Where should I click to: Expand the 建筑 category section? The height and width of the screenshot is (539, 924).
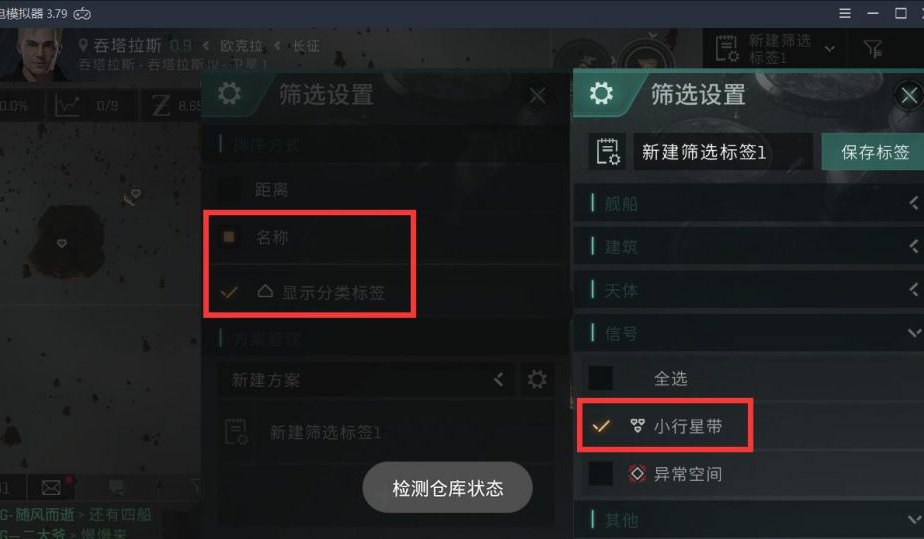coord(748,247)
